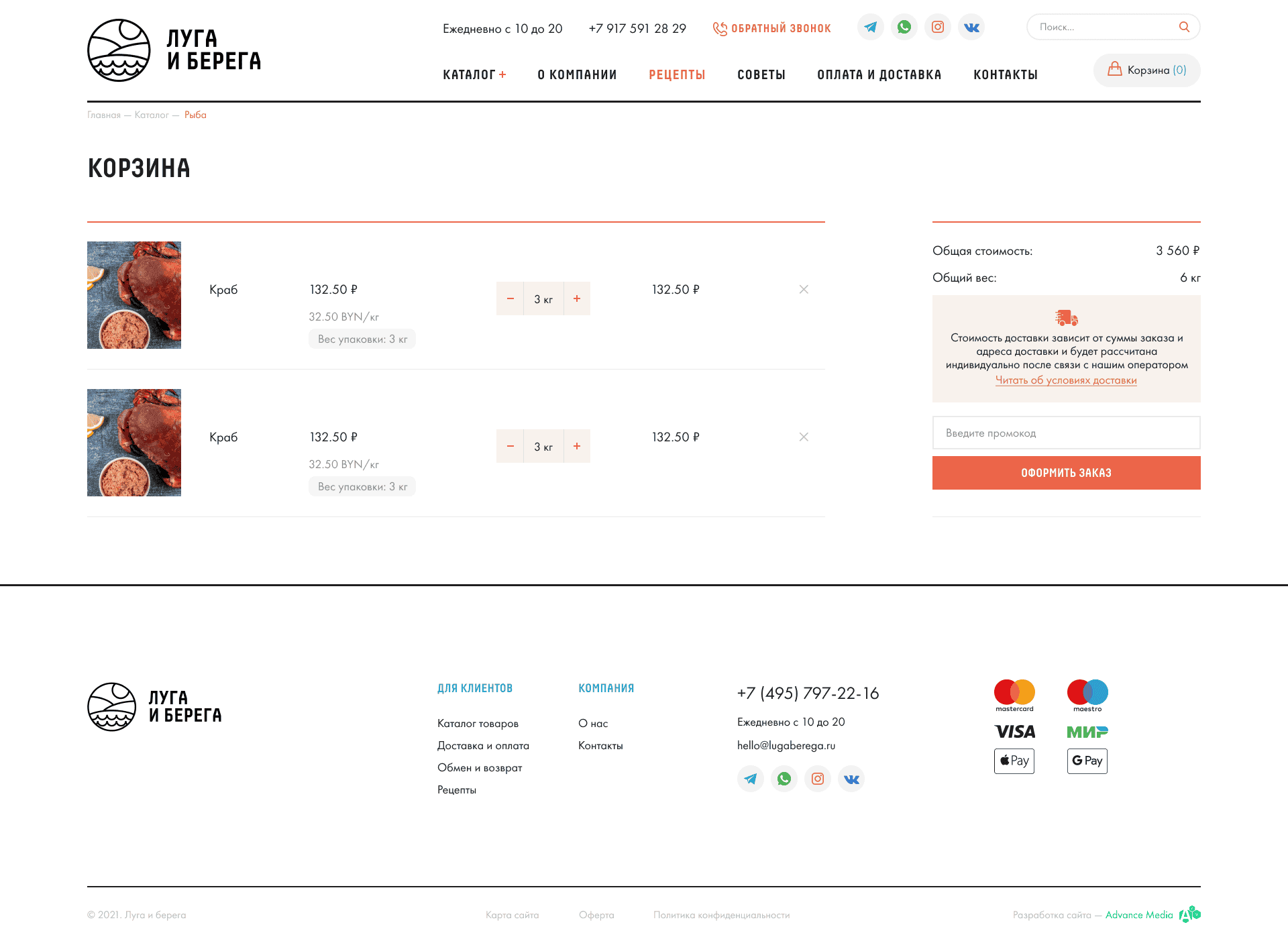This screenshot has width=1288, height=939.
Task: Remove the second Краб item
Action: 804,437
